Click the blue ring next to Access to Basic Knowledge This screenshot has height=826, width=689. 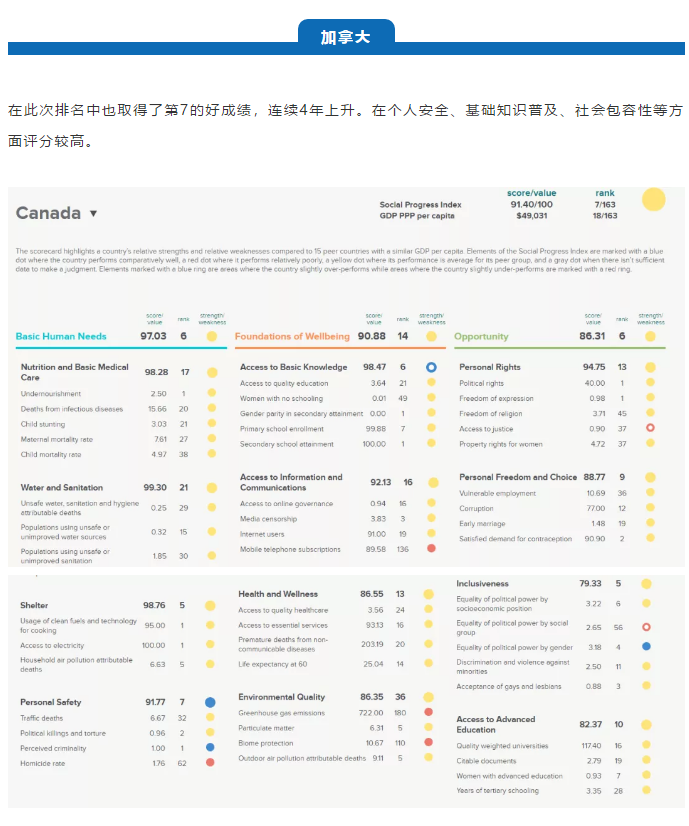431,367
